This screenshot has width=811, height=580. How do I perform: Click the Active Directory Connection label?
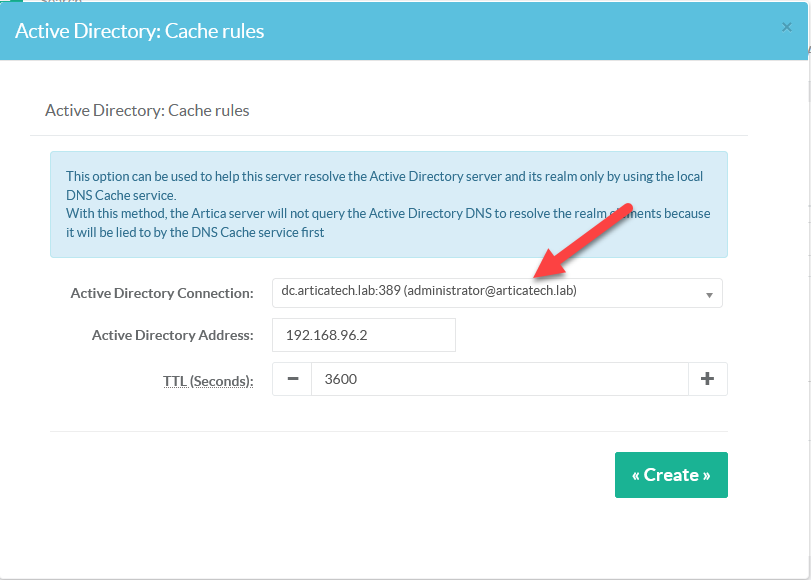(x=162, y=293)
